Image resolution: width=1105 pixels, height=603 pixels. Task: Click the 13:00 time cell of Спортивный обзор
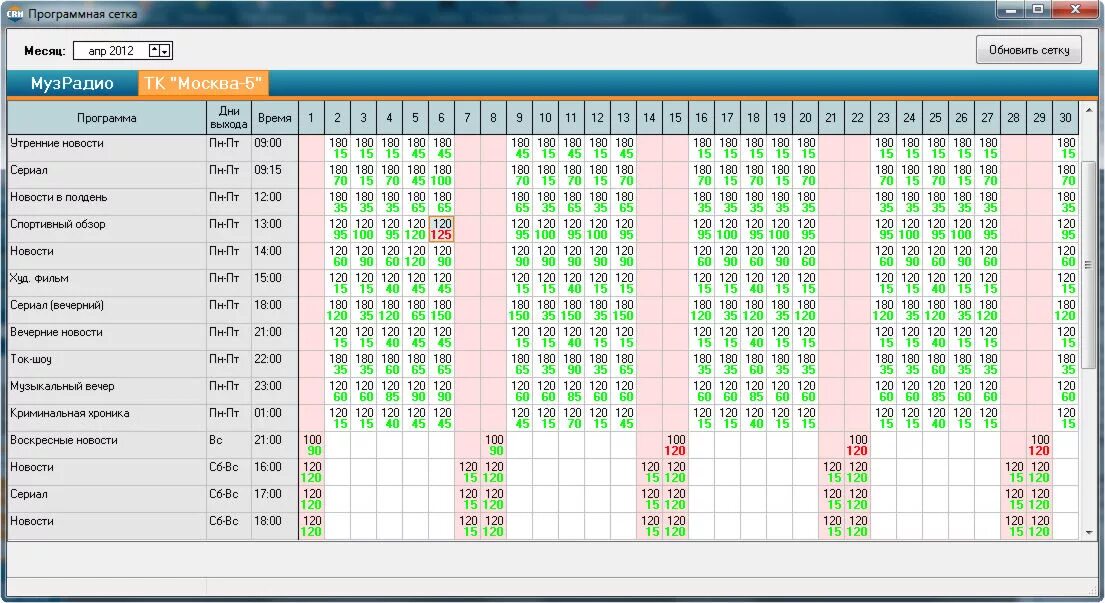[x=274, y=229]
